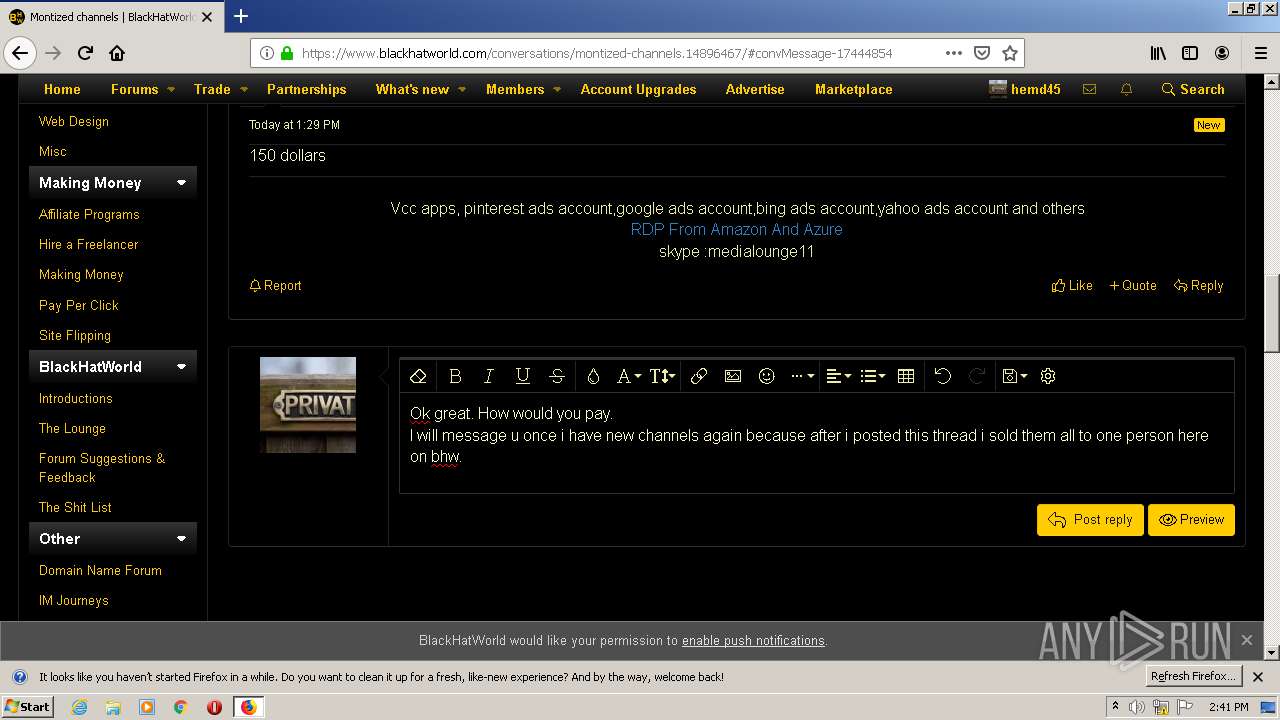Open the text color droplet picker

coord(593,376)
